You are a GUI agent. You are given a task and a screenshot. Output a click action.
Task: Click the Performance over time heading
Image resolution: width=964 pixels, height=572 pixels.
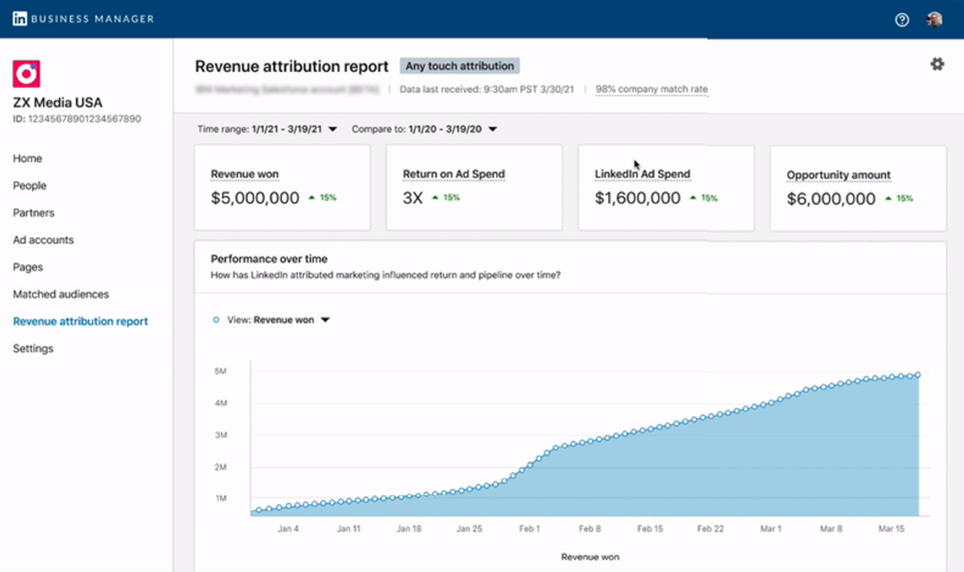(269, 259)
